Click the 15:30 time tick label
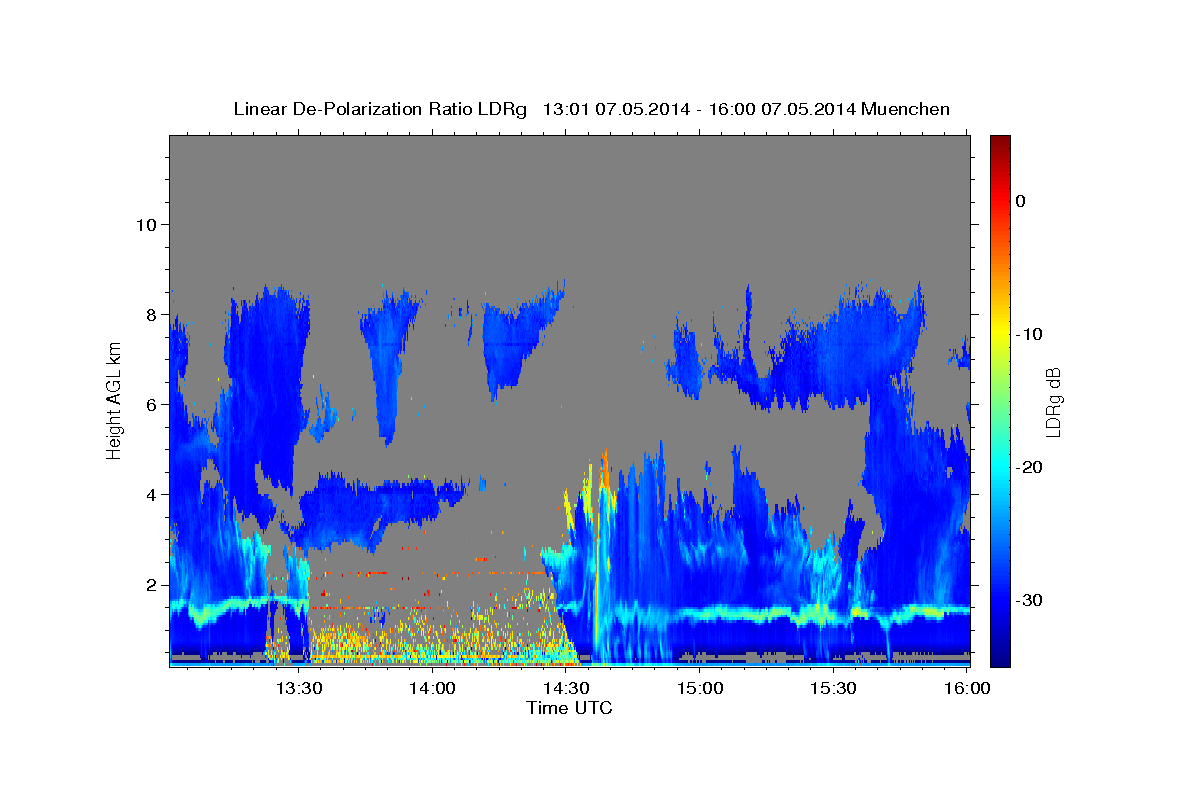 click(833, 689)
